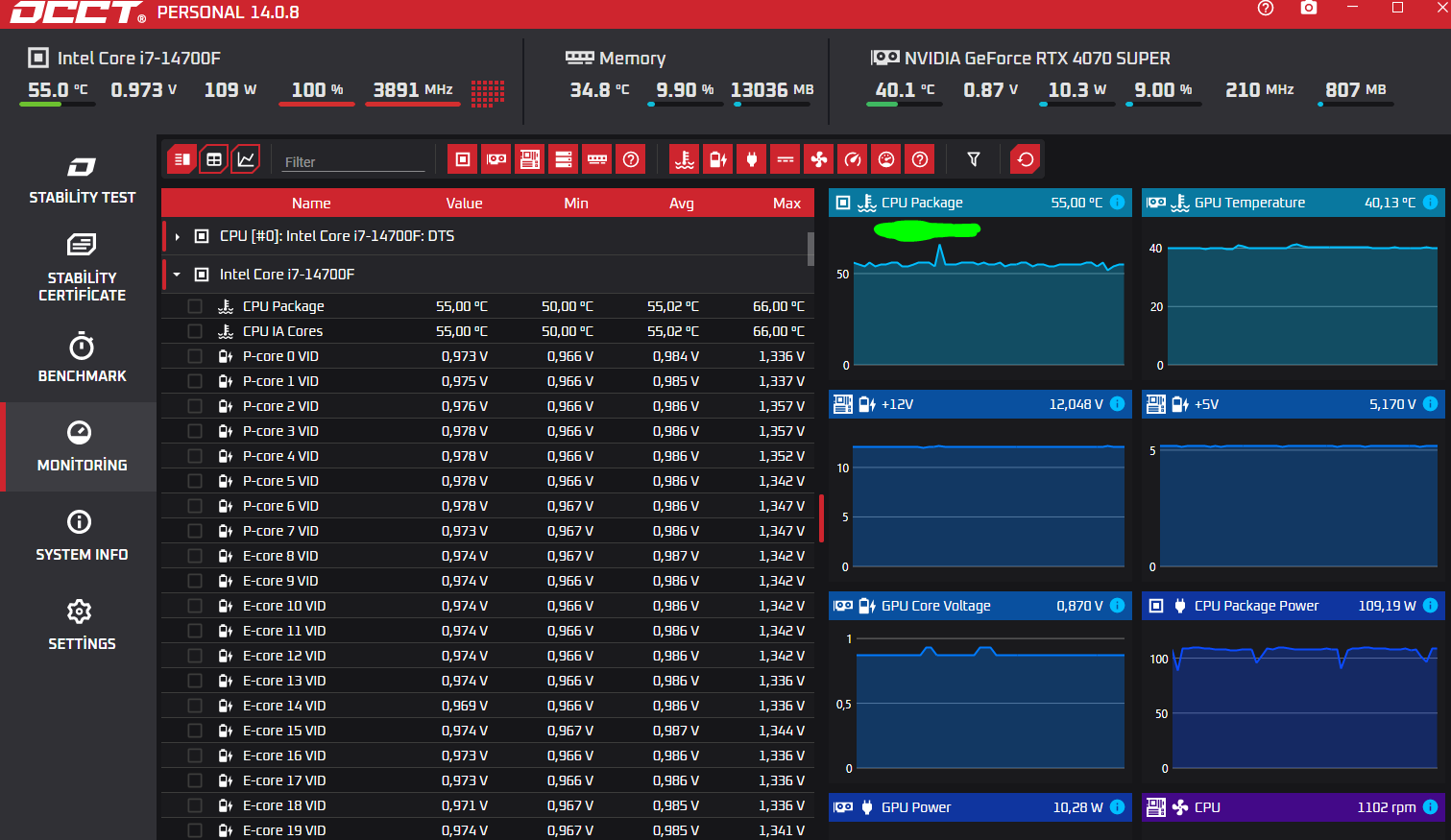Collapse the Intel Core i7-14700F group

click(x=178, y=275)
